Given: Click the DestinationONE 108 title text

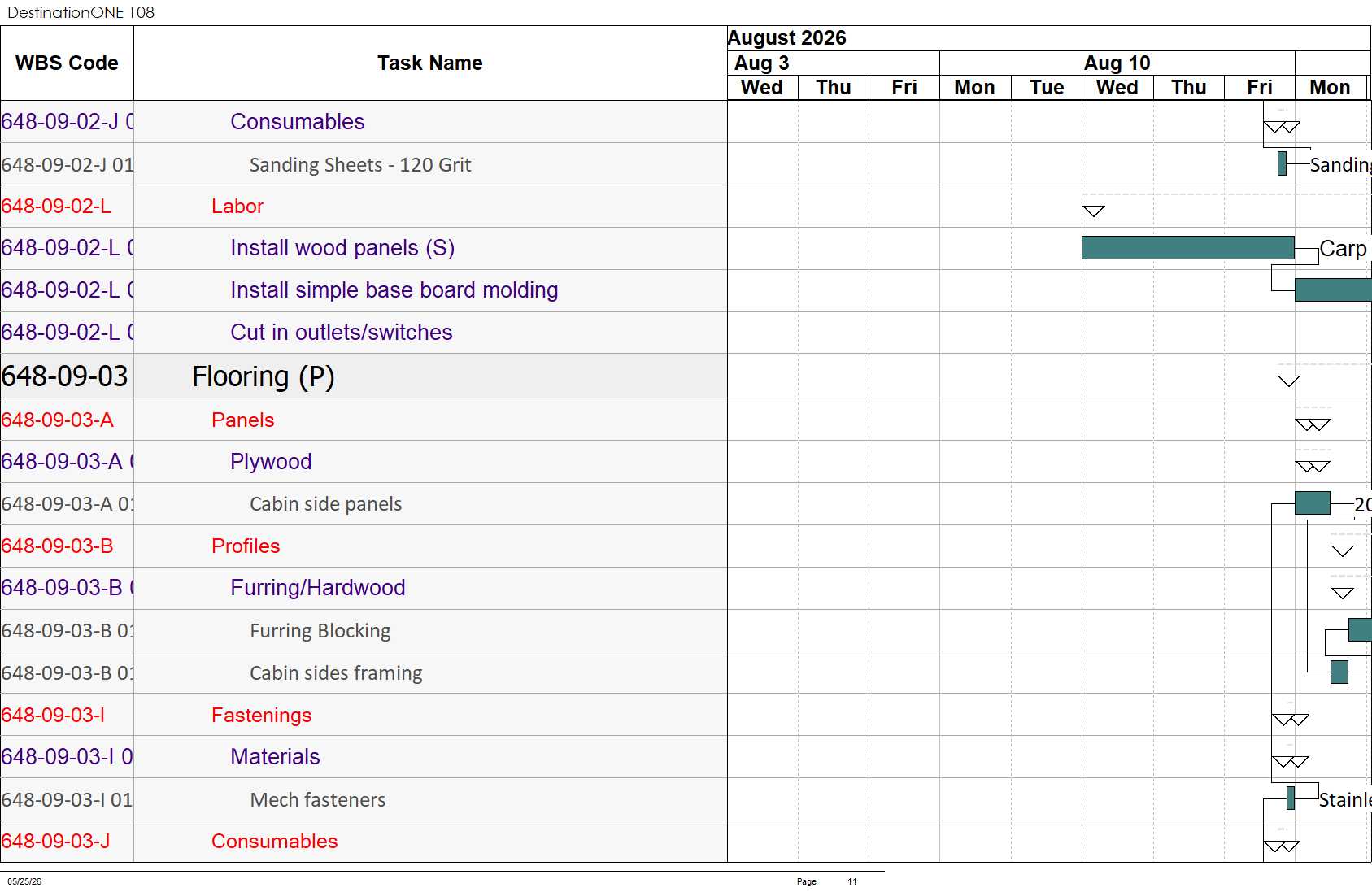Looking at the screenshot, I should [81, 12].
